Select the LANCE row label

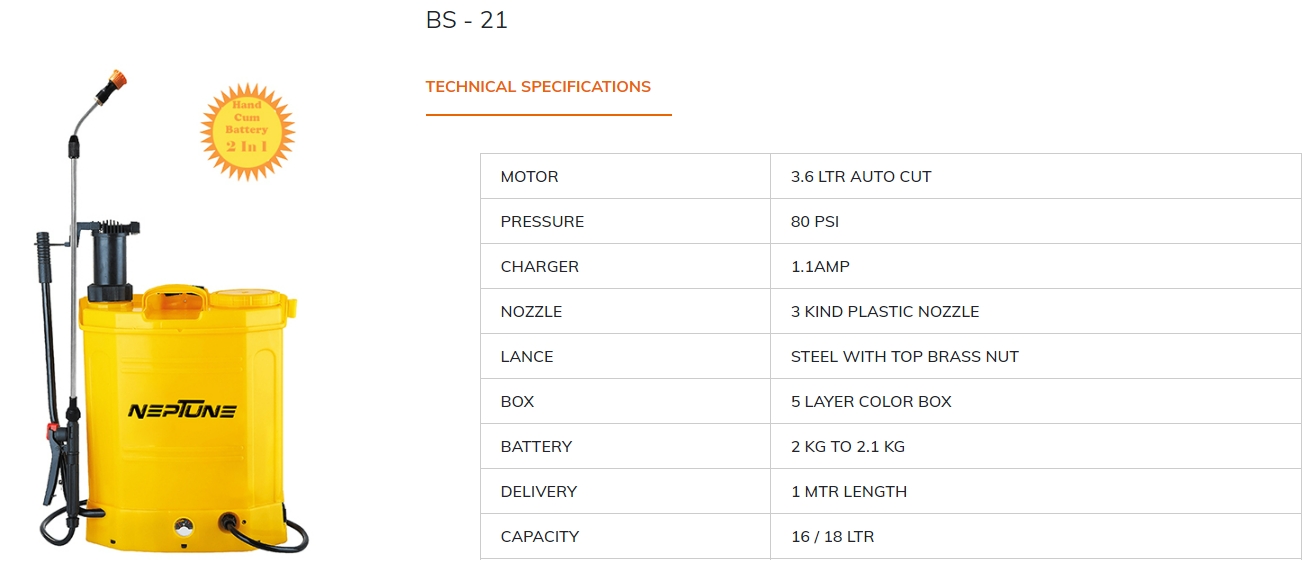(x=527, y=357)
